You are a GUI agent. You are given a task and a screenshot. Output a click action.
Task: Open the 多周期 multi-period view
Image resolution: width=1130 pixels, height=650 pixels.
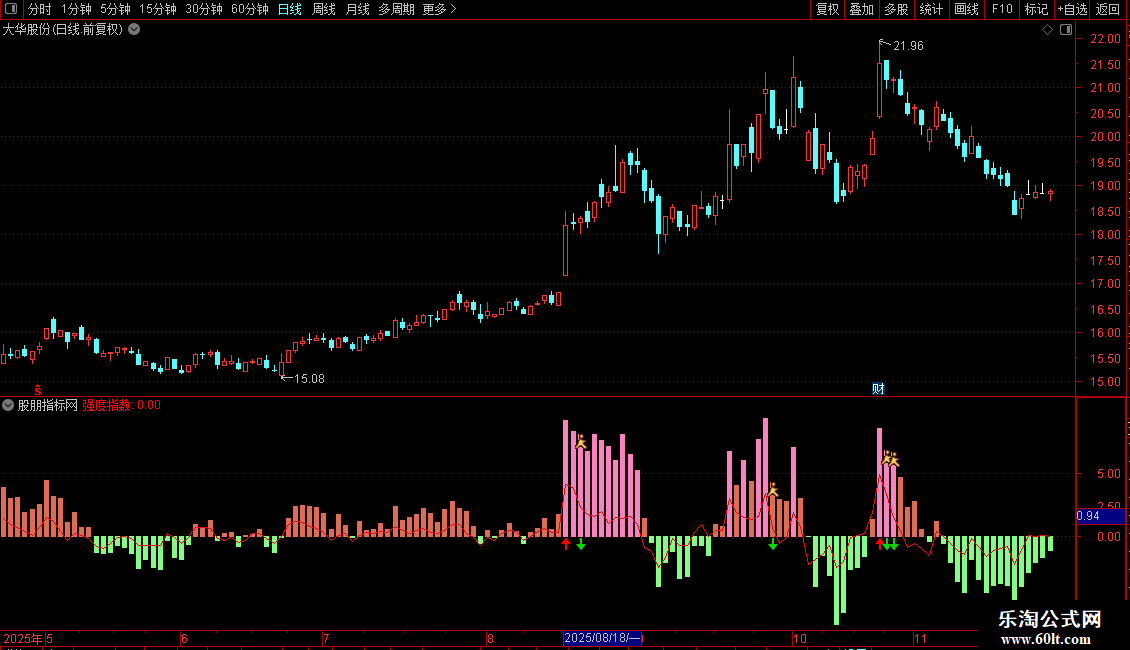[x=396, y=9]
